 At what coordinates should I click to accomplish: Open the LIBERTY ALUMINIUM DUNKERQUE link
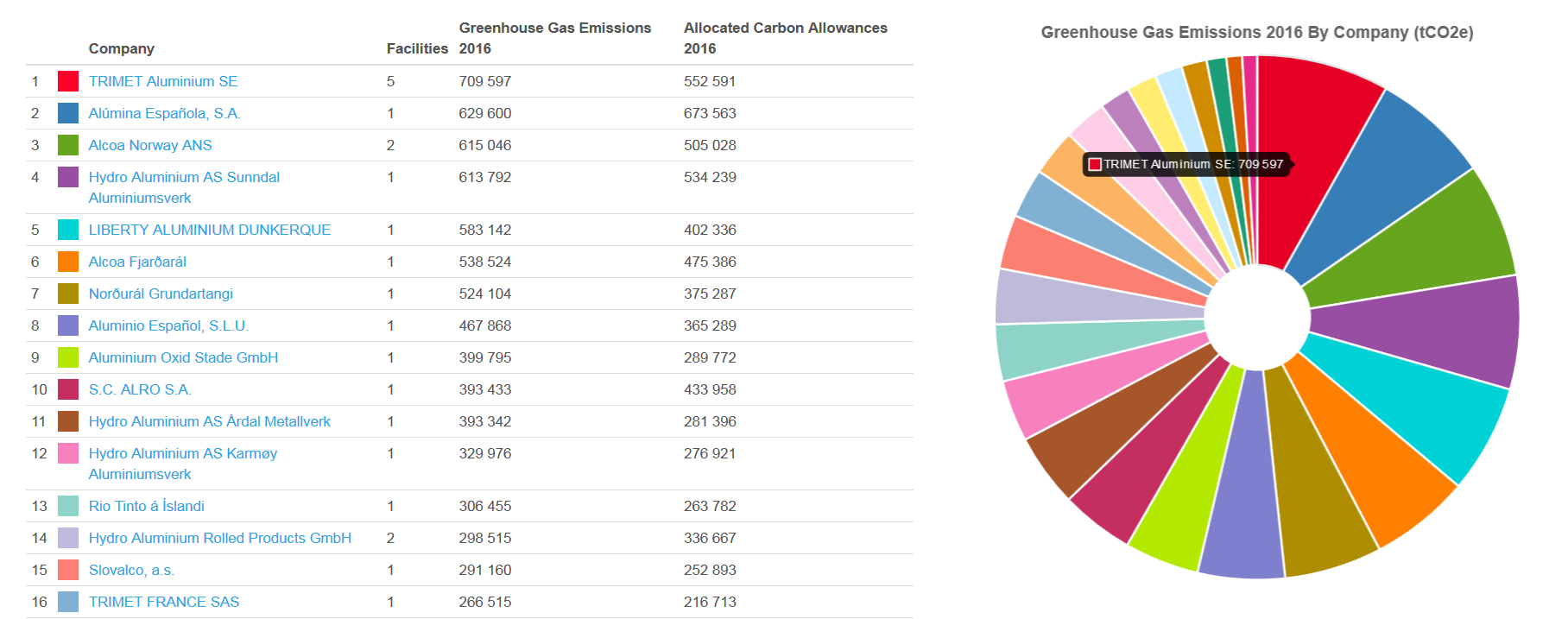tap(210, 230)
